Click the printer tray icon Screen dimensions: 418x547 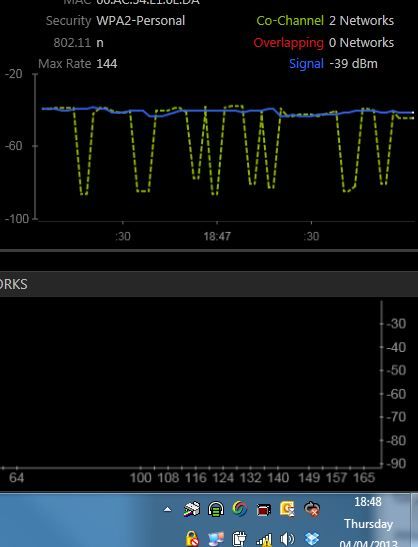(x=192, y=509)
